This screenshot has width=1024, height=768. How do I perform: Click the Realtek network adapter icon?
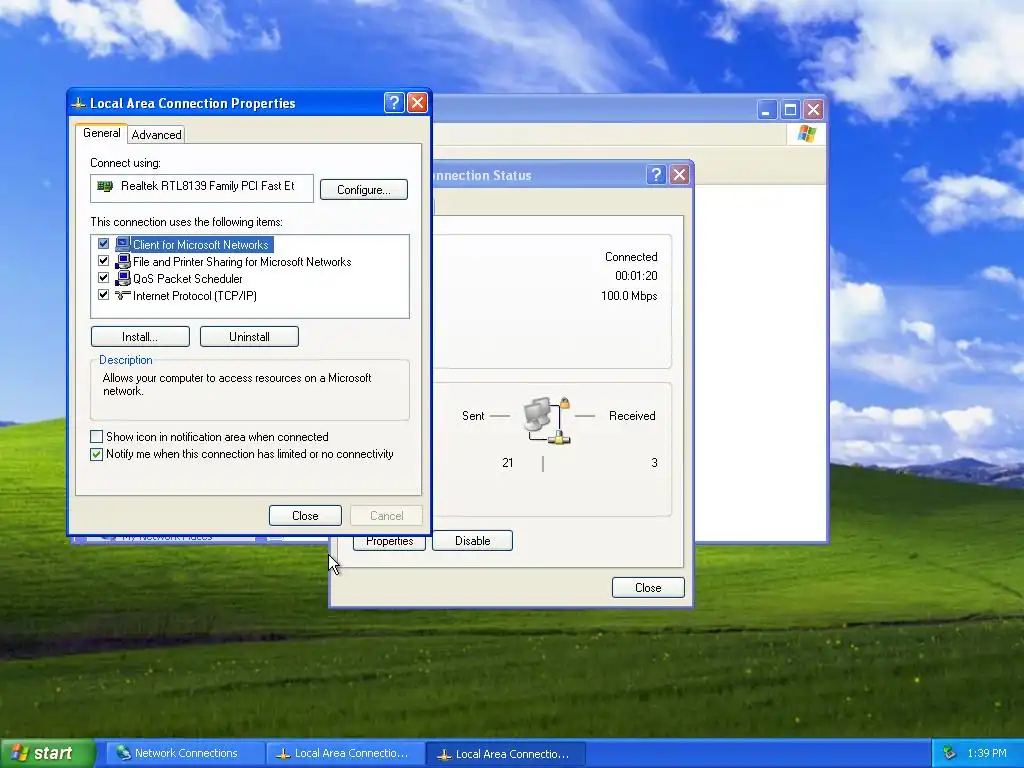point(104,186)
